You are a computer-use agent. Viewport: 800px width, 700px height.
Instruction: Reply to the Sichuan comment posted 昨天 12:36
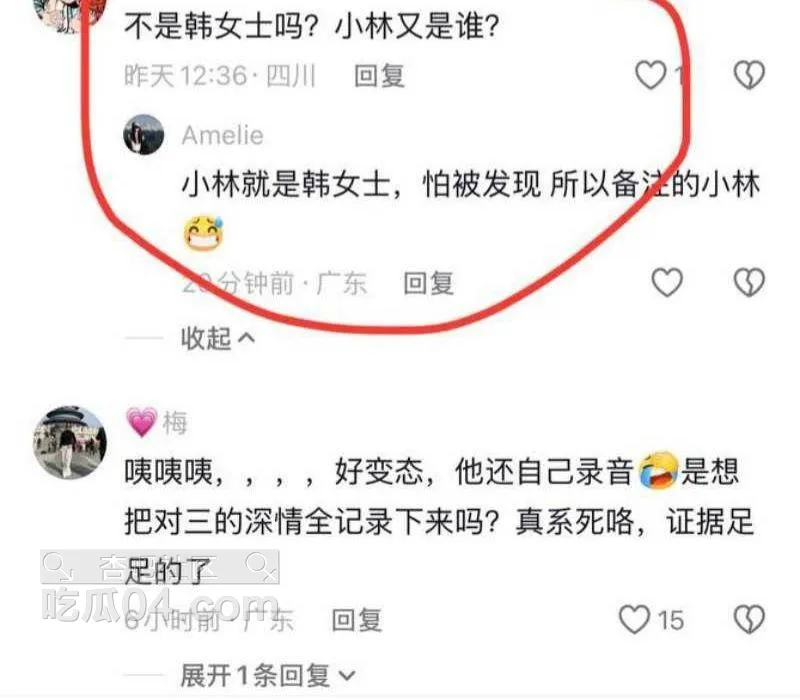(x=380, y=76)
